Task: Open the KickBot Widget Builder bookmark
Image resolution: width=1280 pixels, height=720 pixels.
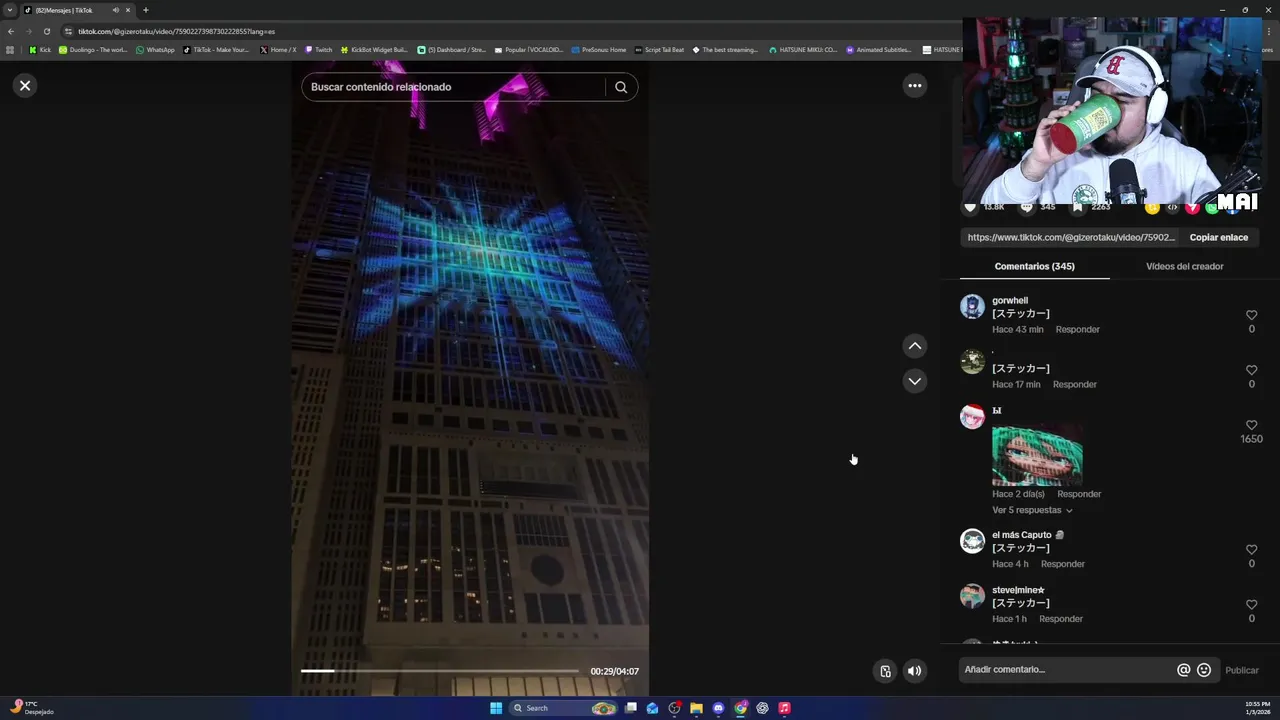Action: click(x=374, y=50)
